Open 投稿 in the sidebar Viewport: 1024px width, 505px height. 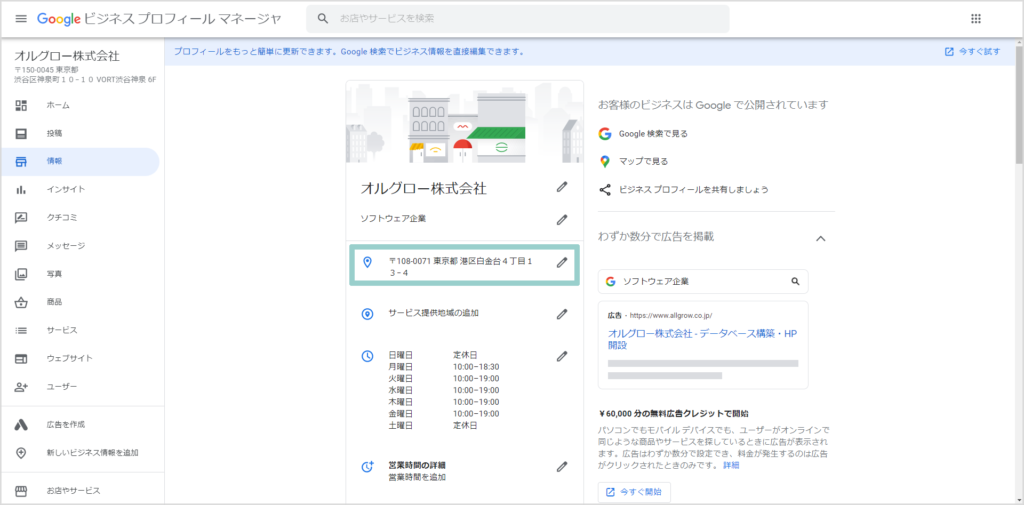coord(80,133)
